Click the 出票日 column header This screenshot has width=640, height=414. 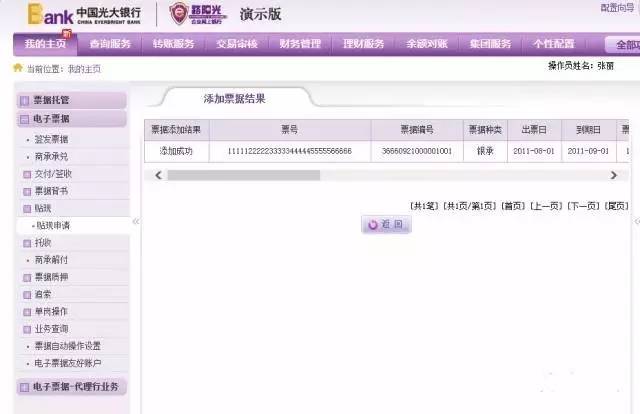534,130
